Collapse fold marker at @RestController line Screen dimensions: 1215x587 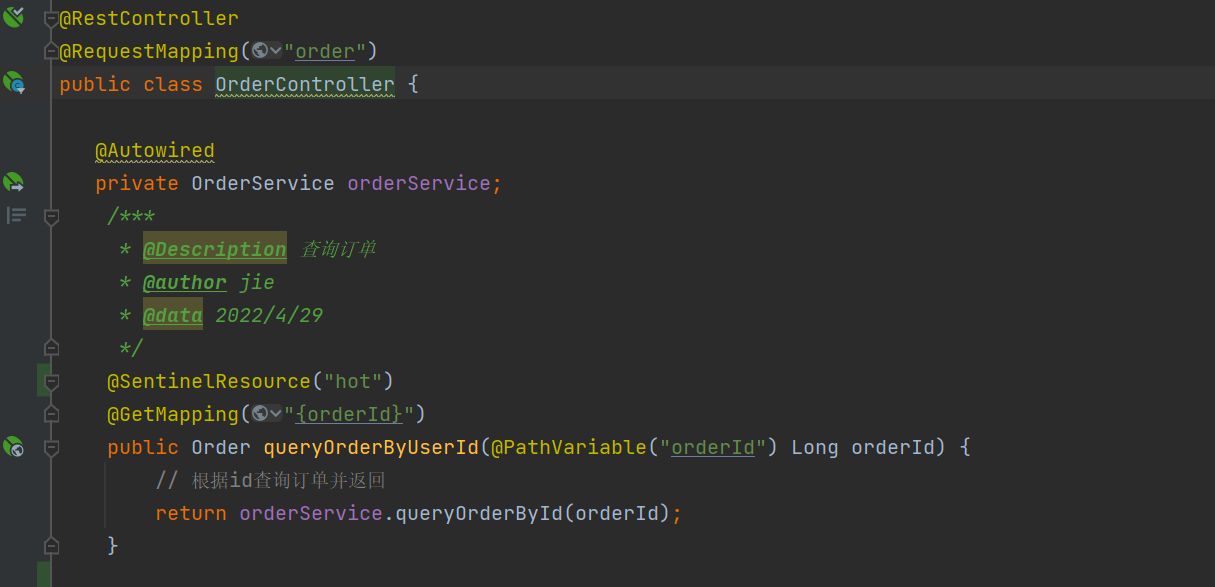coord(51,18)
